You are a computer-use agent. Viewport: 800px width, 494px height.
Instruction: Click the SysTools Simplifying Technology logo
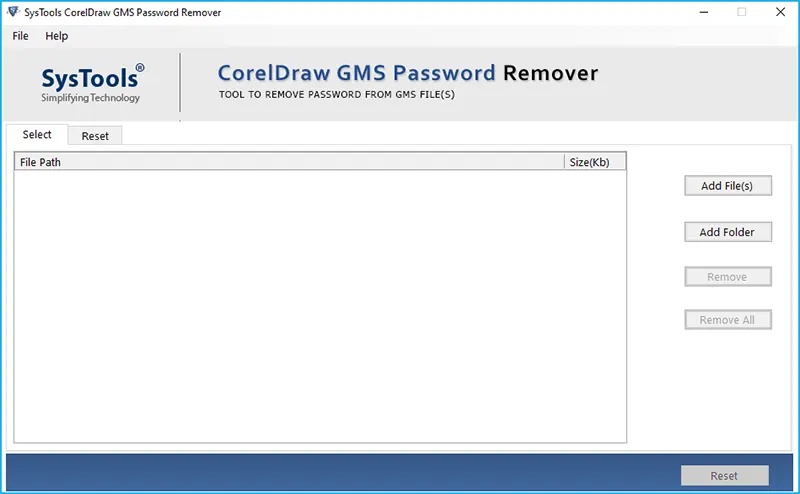coord(92,83)
